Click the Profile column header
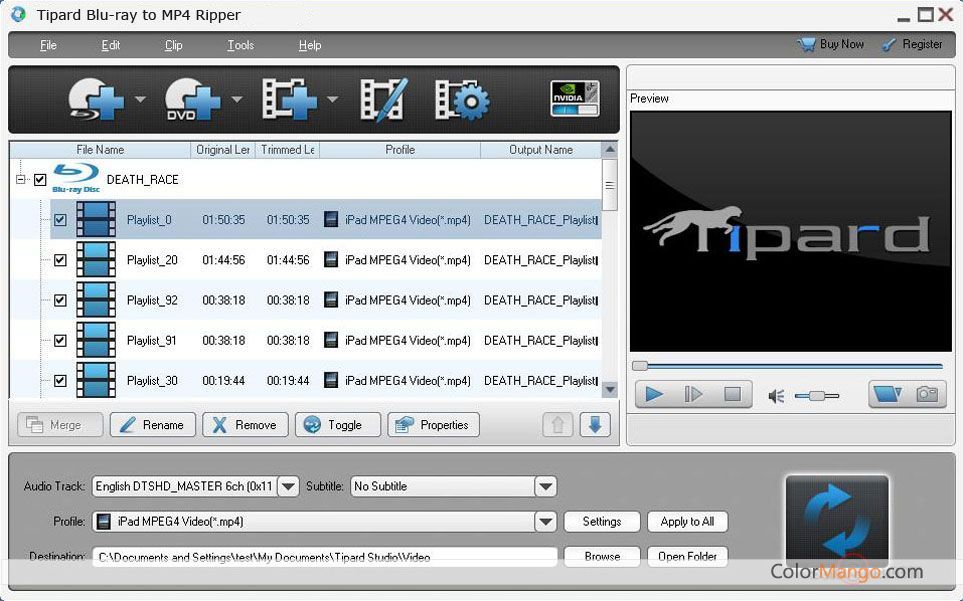Image resolution: width=963 pixels, height=601 pixels. (x=400, y=150)
